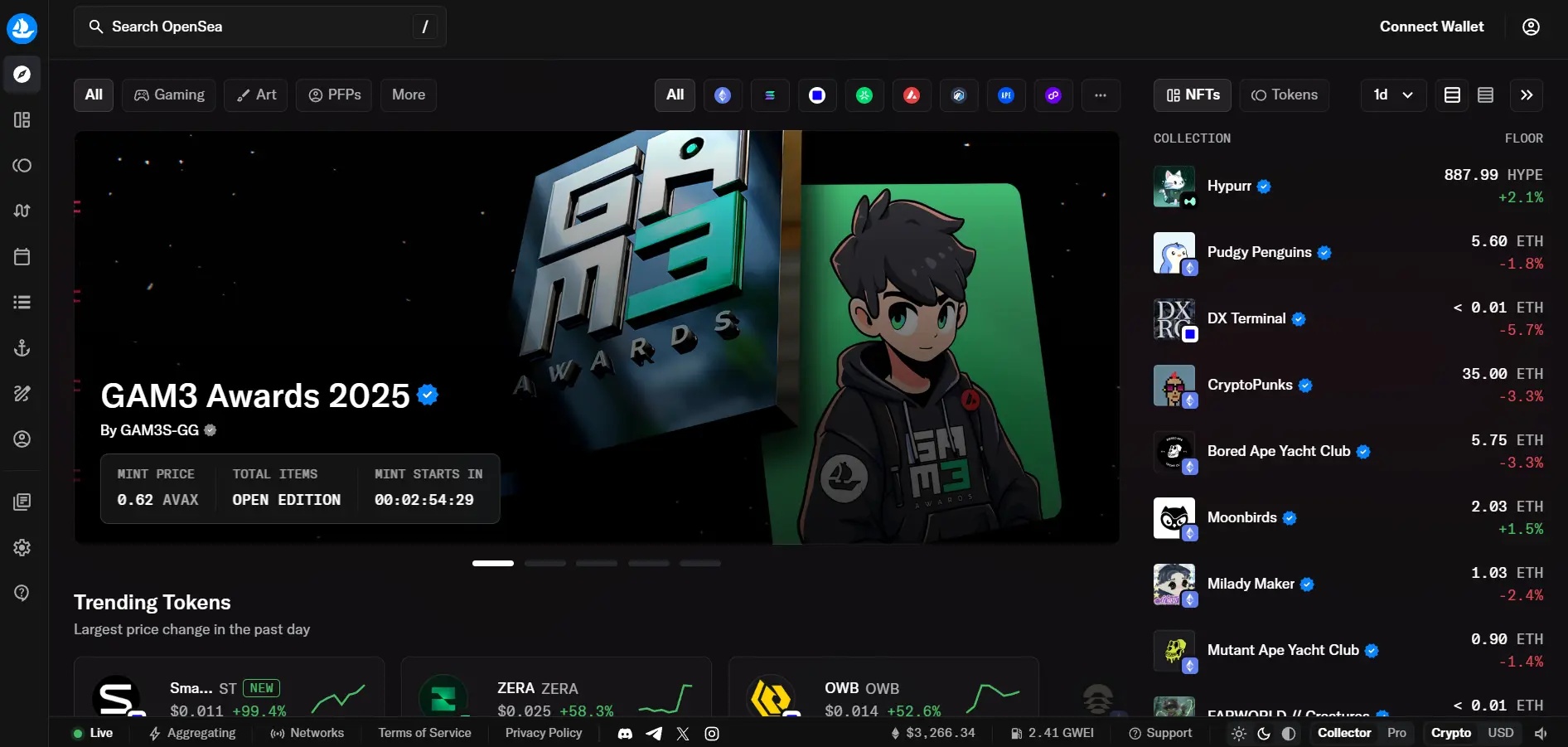Go to the second carousel slide indicator

pyautogui.click(x=544, y=564)
